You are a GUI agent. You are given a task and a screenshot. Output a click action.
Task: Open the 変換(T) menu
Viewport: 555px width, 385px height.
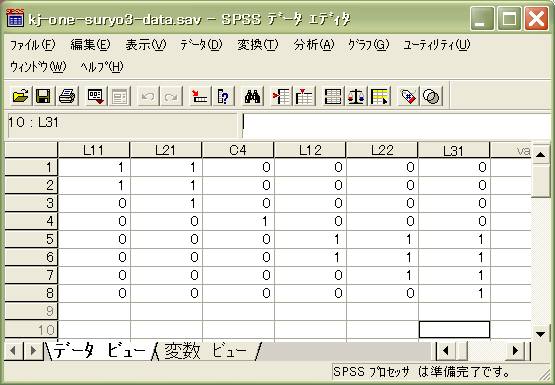[x=258, y=45]
